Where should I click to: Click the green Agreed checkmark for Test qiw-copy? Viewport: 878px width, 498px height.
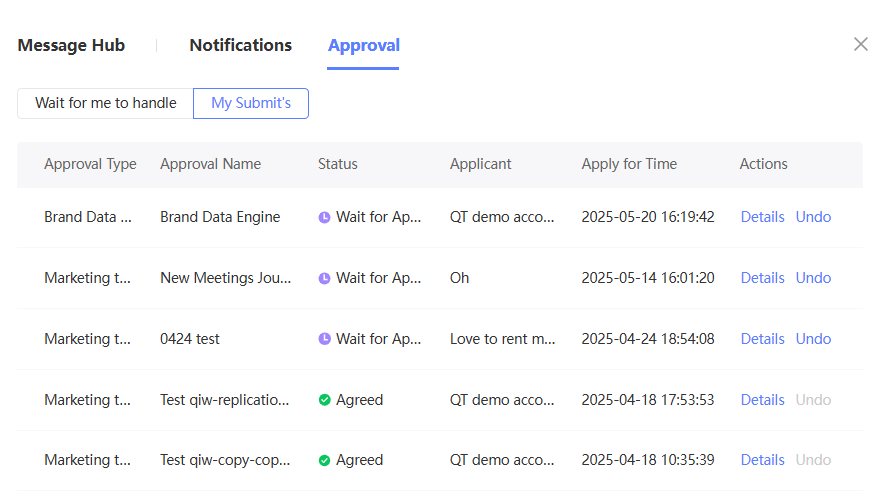point(324,460)
